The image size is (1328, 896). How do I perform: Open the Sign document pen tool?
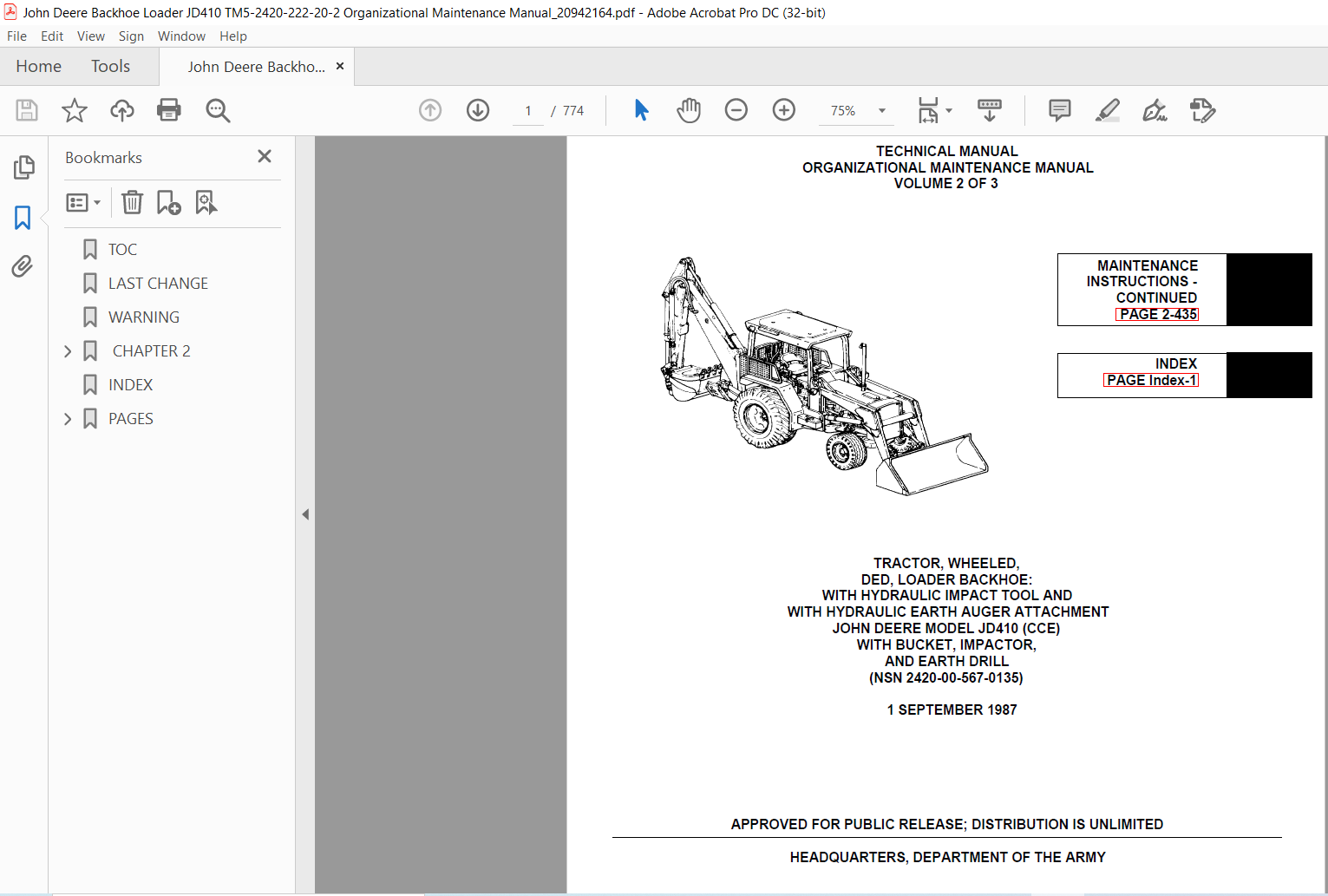1155,110
